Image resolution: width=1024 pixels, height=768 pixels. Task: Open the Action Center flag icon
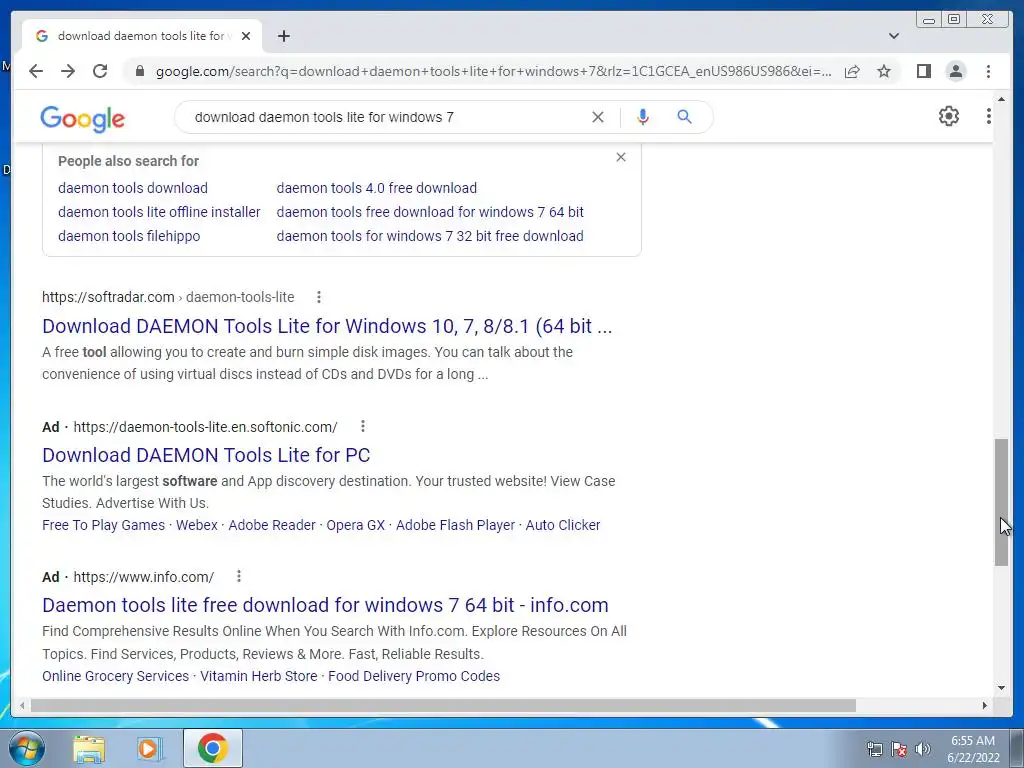899,749
